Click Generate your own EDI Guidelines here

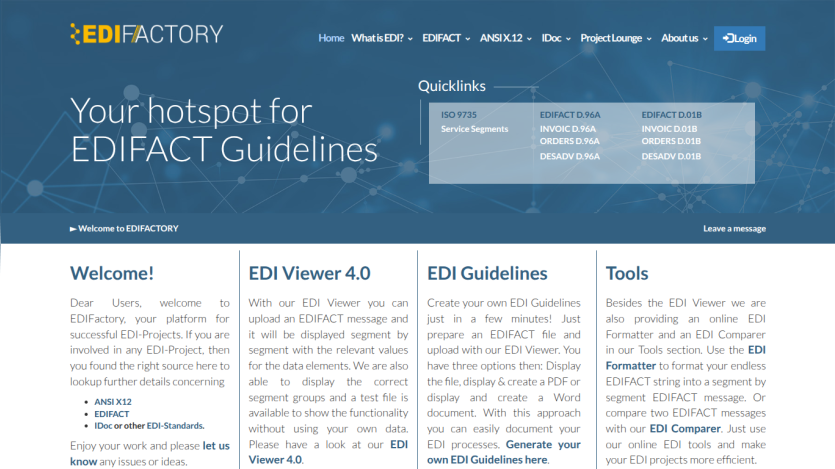click(x=504, y=452)
